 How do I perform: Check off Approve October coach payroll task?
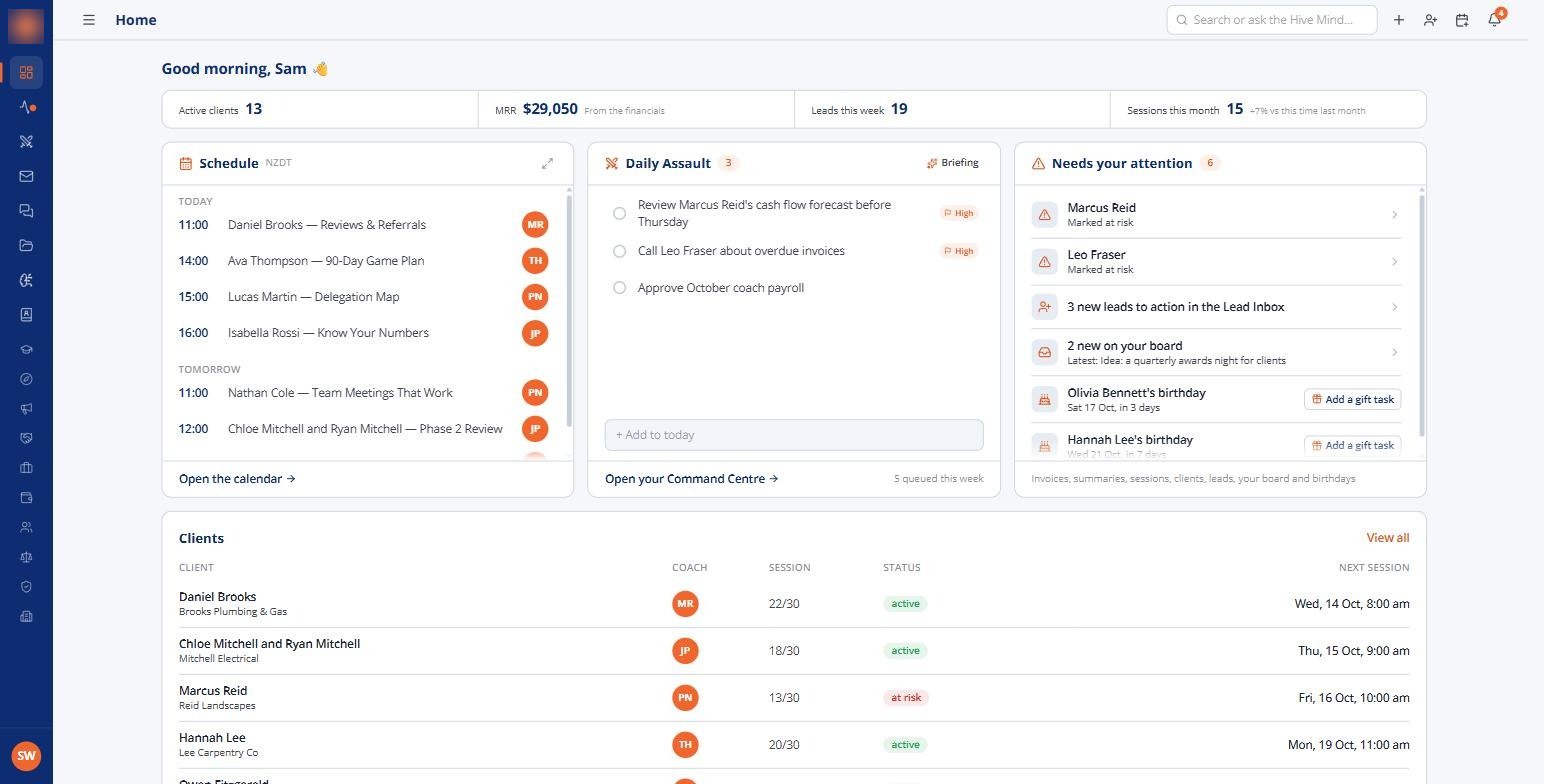[619, 288]
